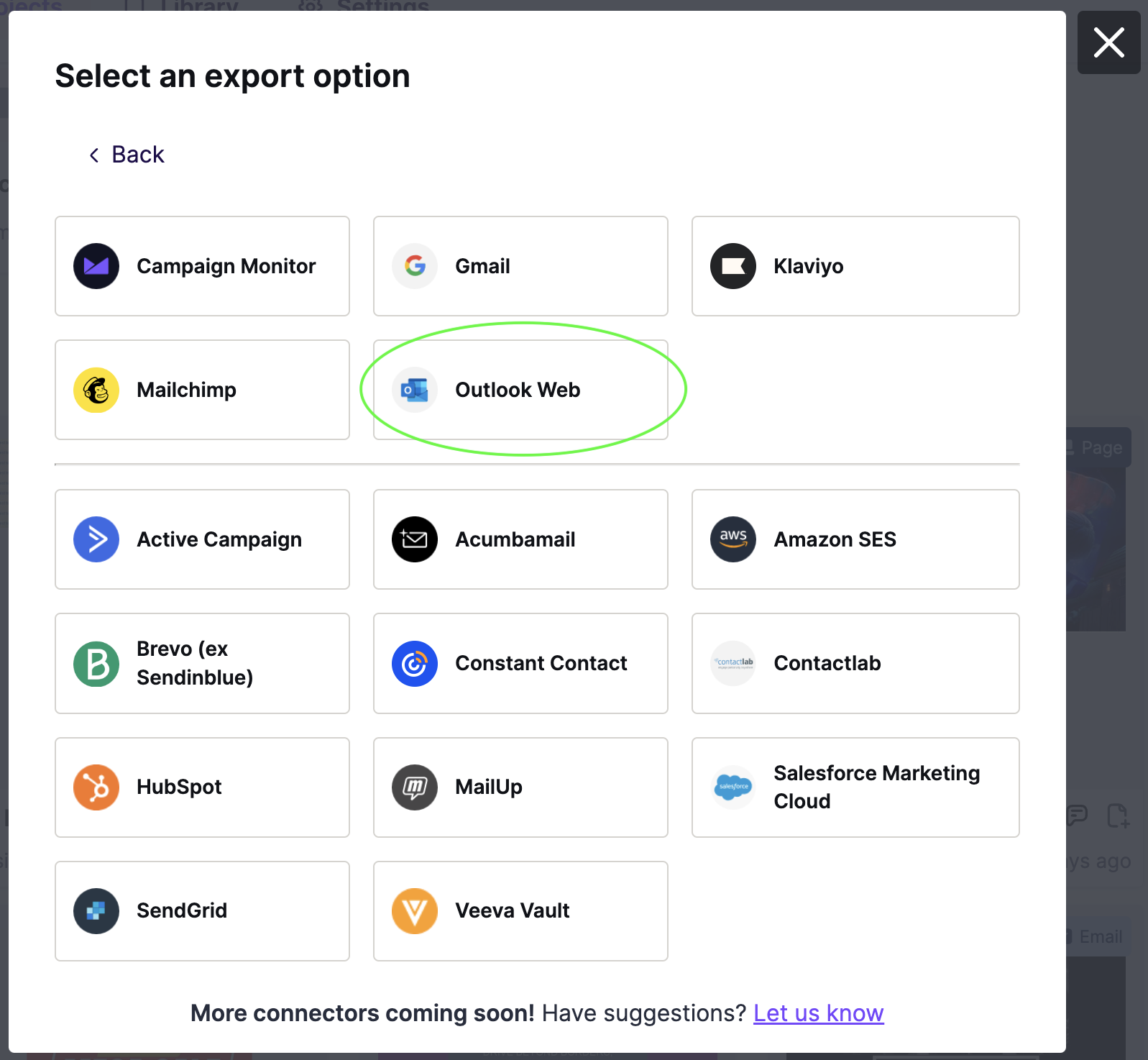This screenshot has height=1060, width=1148.
Task: Select SendGrid export option
Action: 202,910
